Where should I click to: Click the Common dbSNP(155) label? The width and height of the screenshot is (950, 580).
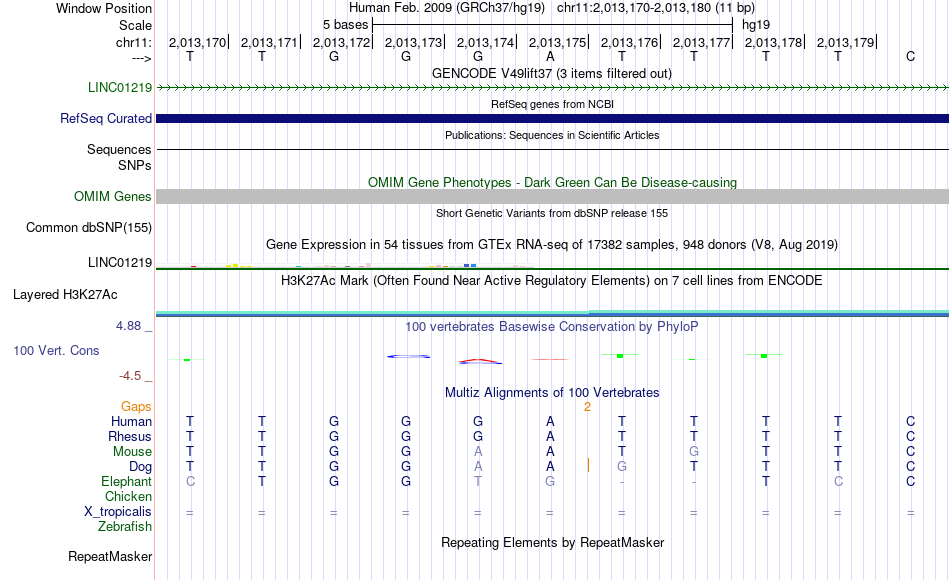click(89, 227)
